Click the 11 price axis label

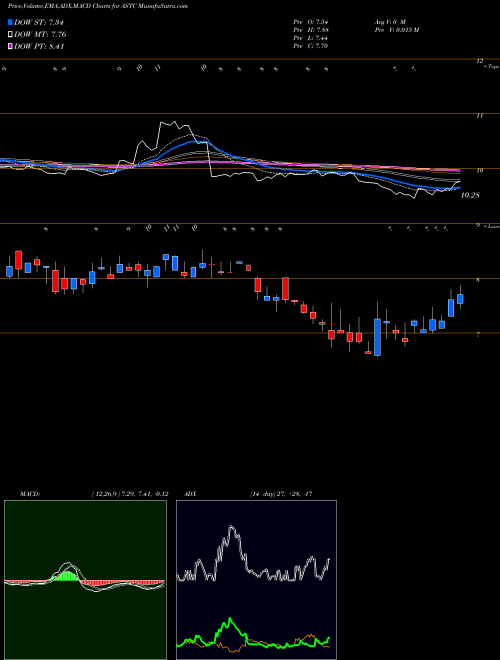(479, 116)
